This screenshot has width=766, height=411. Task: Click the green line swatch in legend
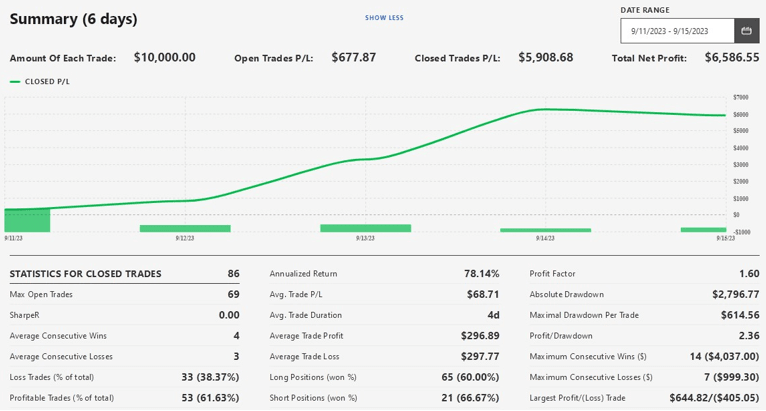pos(15,82)
